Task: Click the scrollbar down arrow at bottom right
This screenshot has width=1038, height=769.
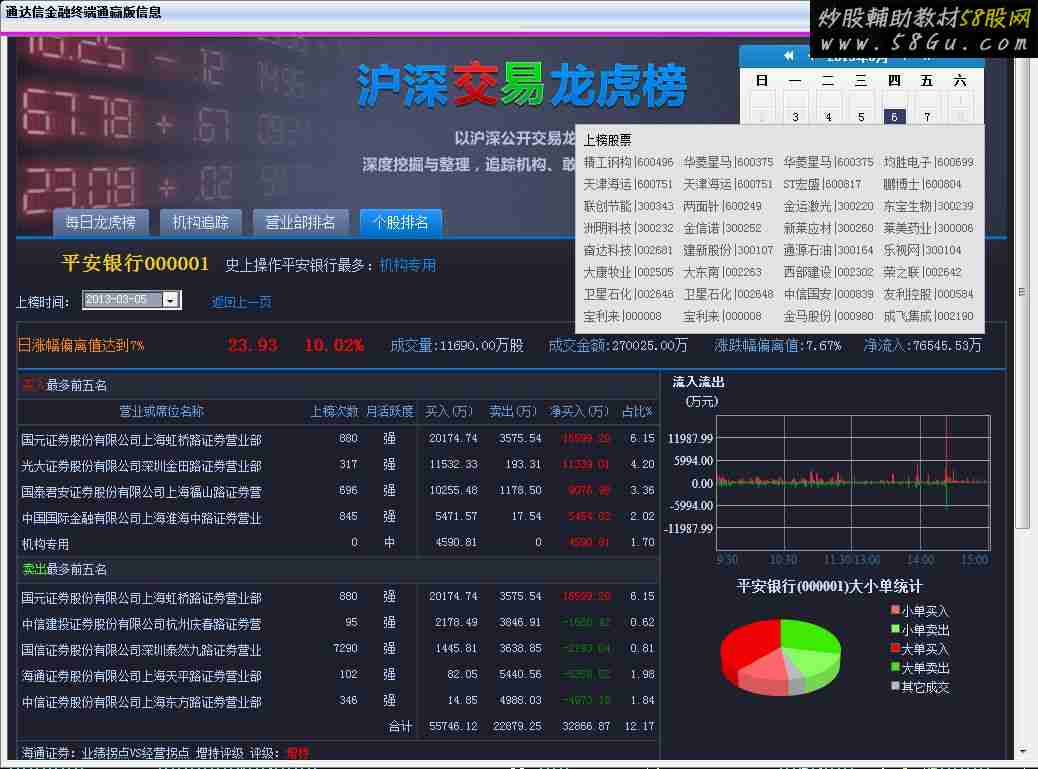Action: [1023, 752]
